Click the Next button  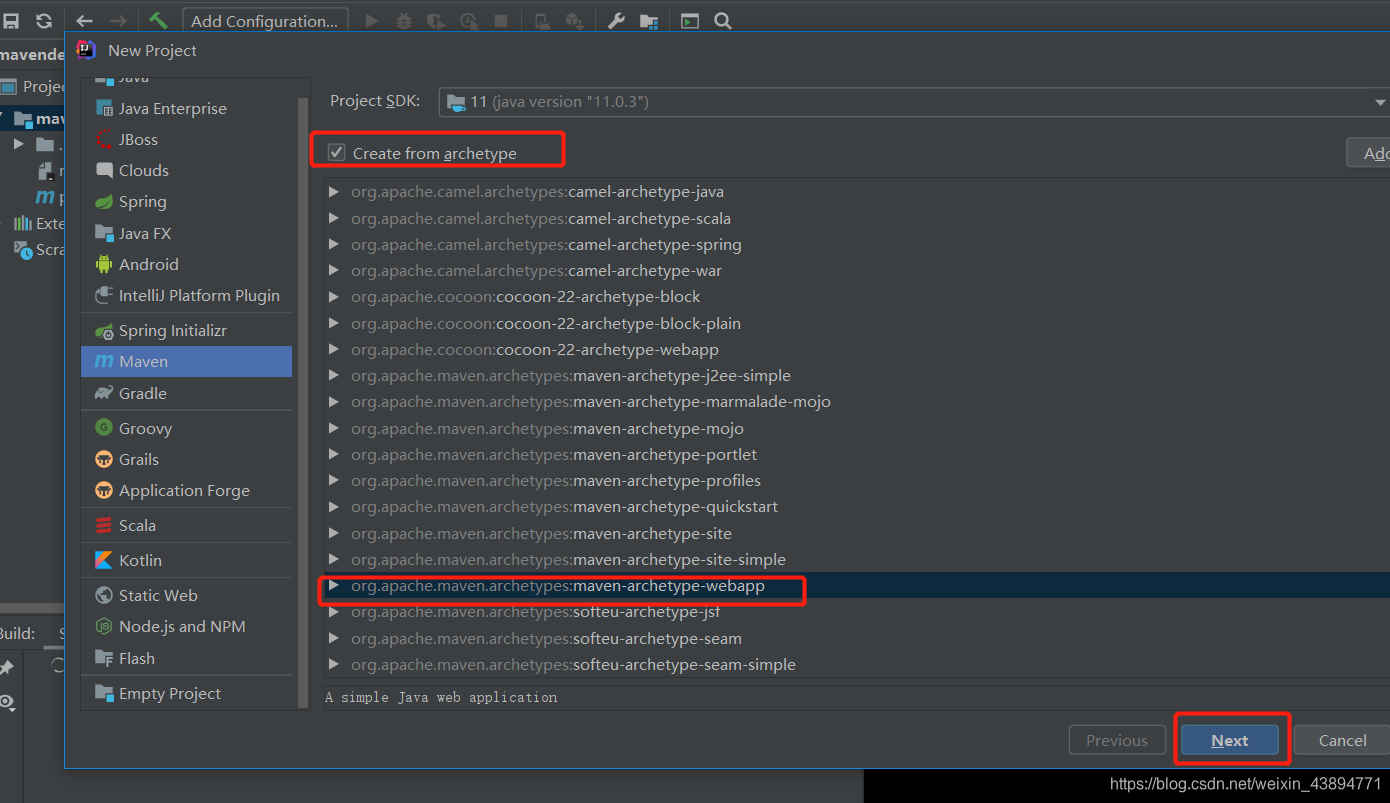tap(1230, 740)
